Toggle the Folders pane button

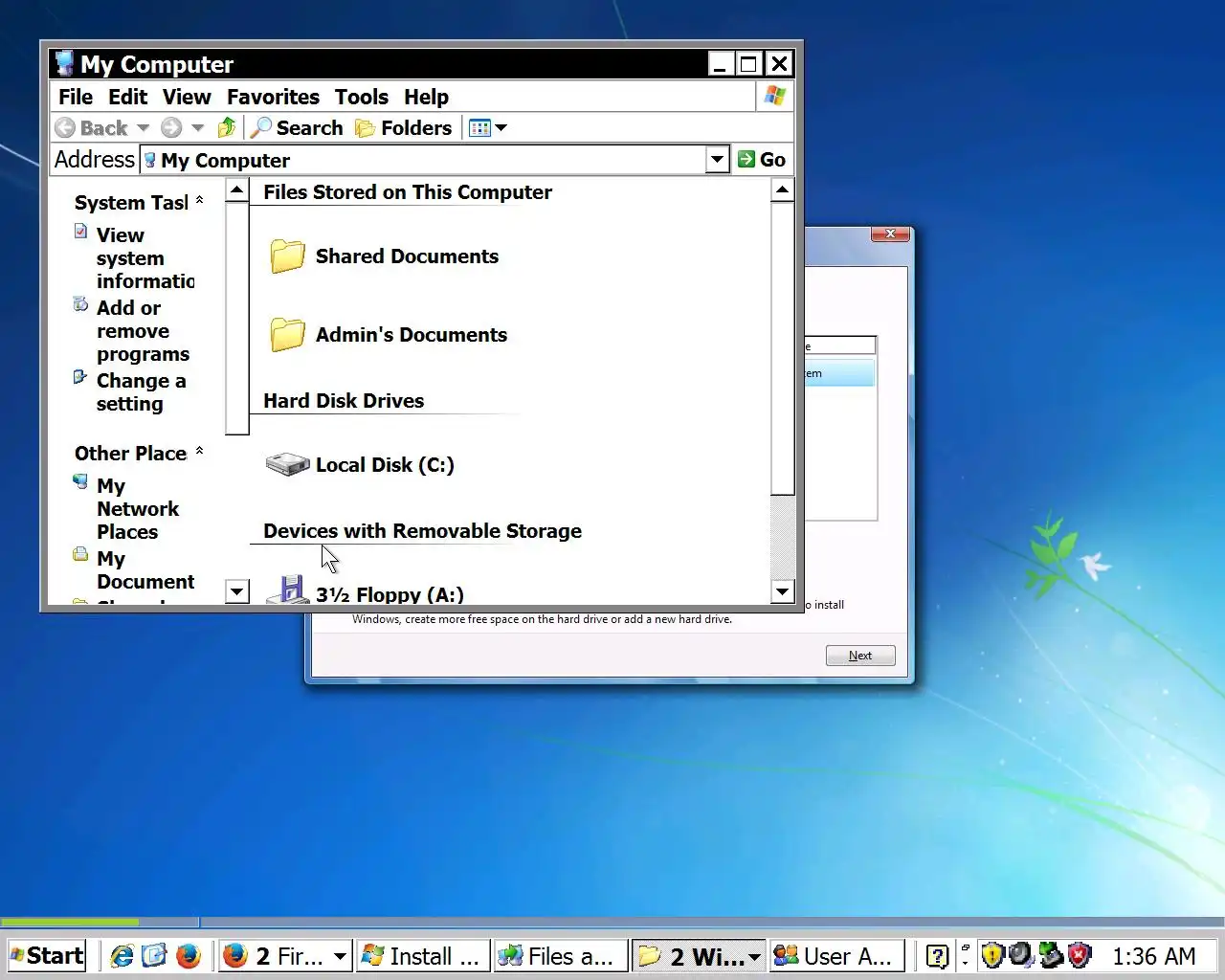[x=403, y=127]
